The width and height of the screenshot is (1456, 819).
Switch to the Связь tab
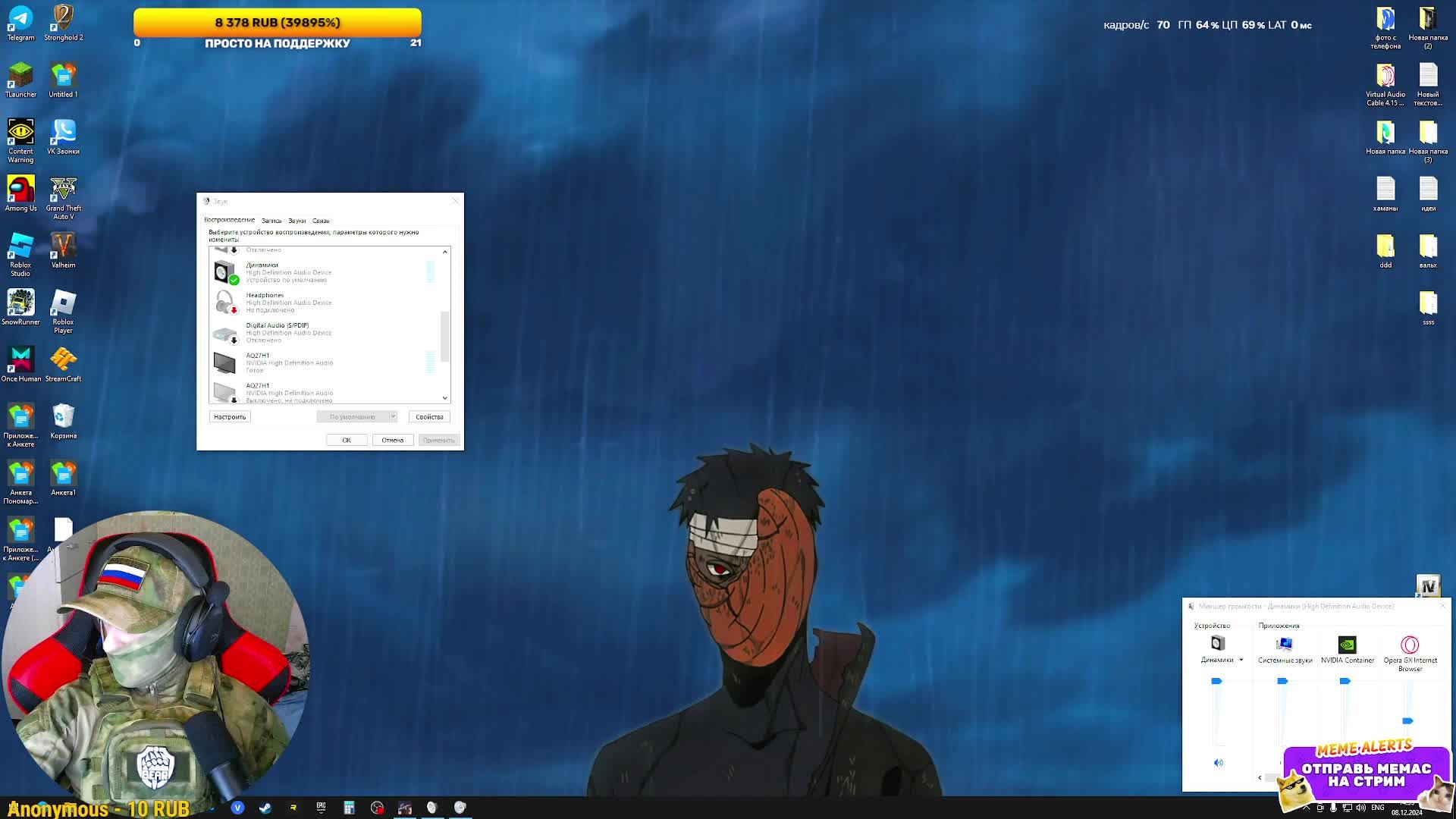(321, 221)
